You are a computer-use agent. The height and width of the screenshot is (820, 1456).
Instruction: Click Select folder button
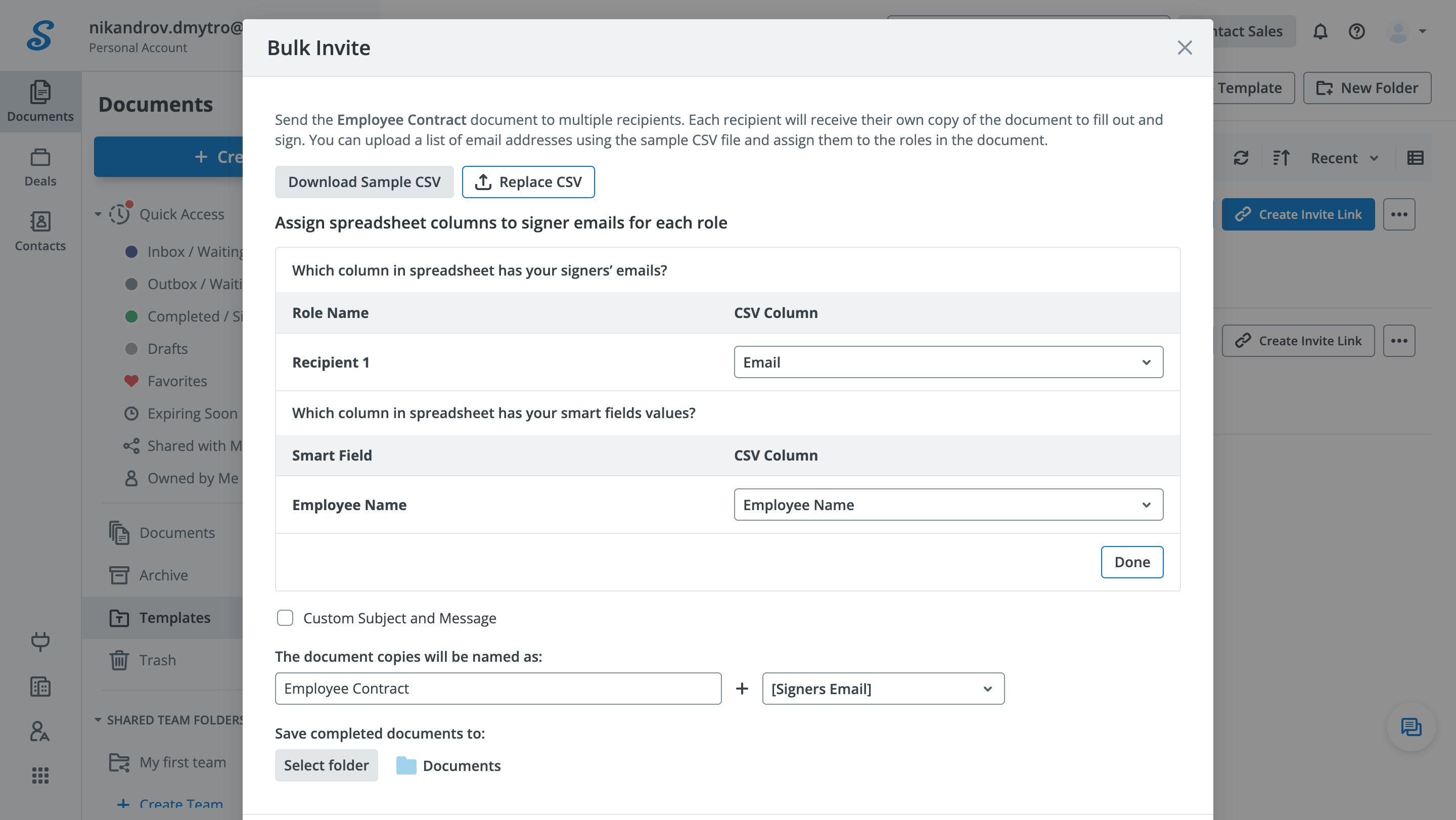pyautogui.click(x=326, y=765)
